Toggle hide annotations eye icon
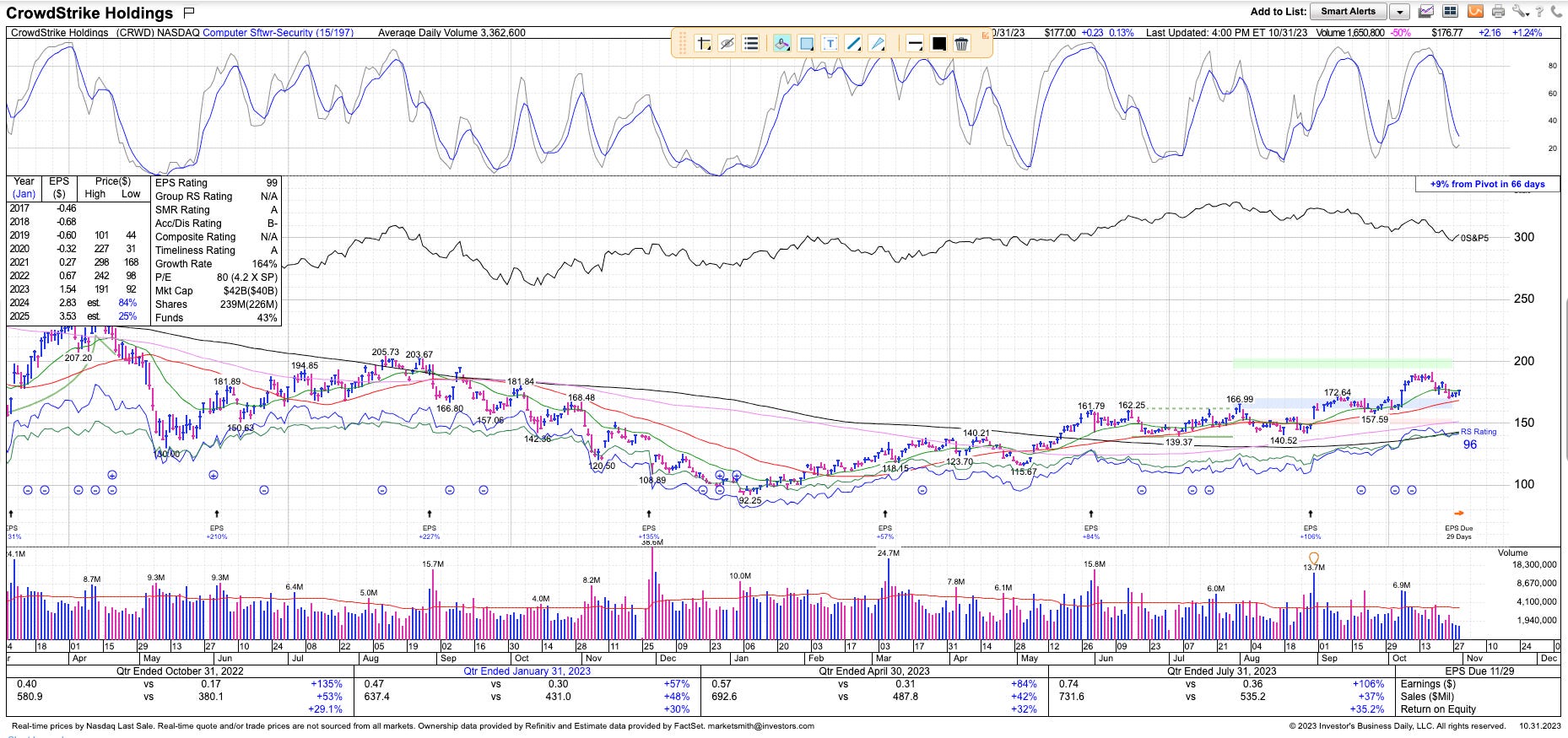This screenshot has height=738, width=1568. pos(727,43)
